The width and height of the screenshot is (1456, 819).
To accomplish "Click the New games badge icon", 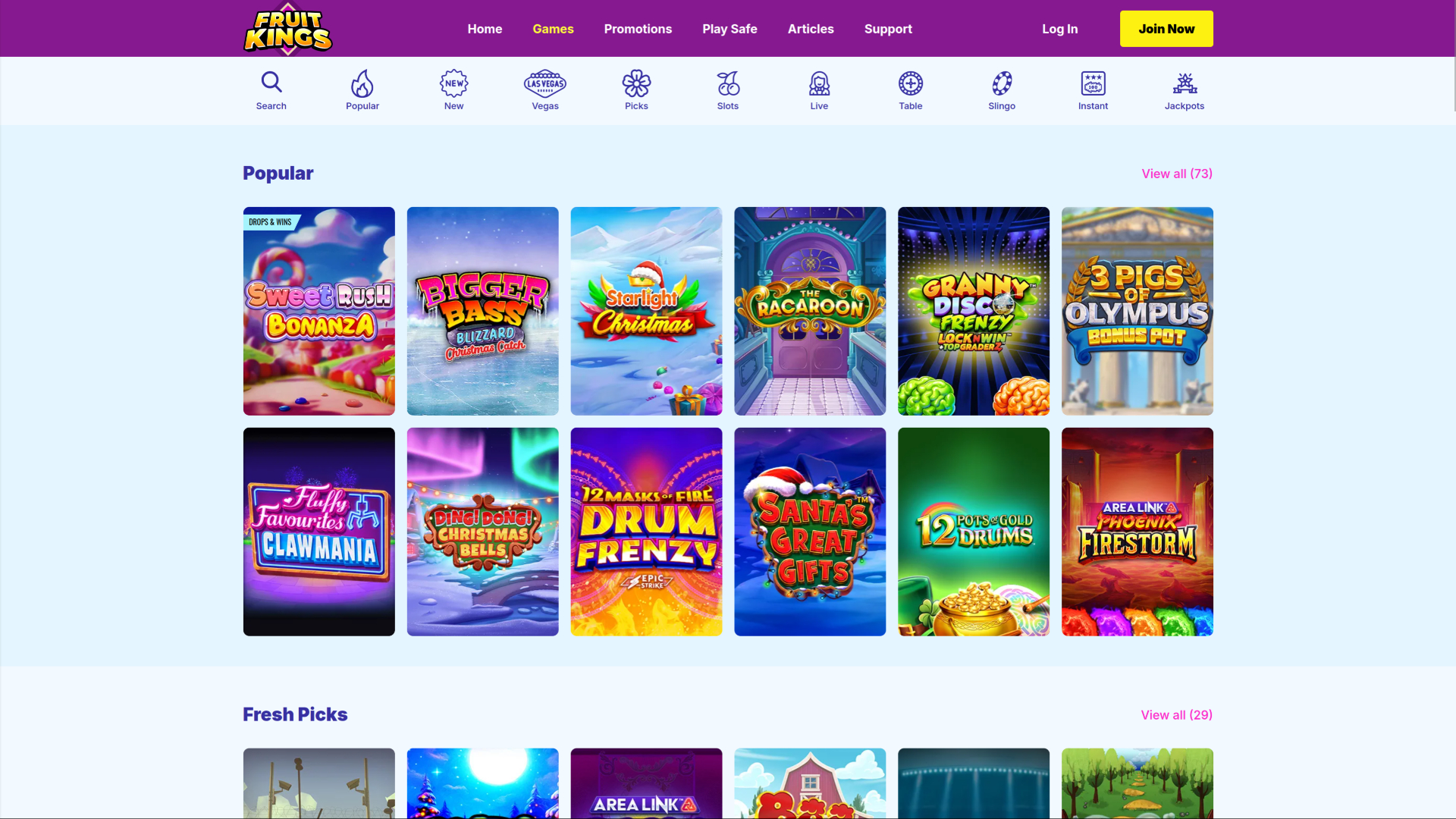I will (x=453, y=82).
